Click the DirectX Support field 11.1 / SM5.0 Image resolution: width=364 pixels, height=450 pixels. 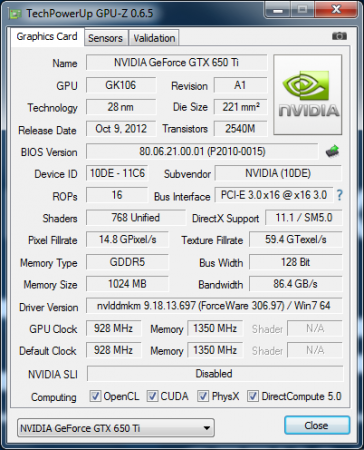coord(304,218)
